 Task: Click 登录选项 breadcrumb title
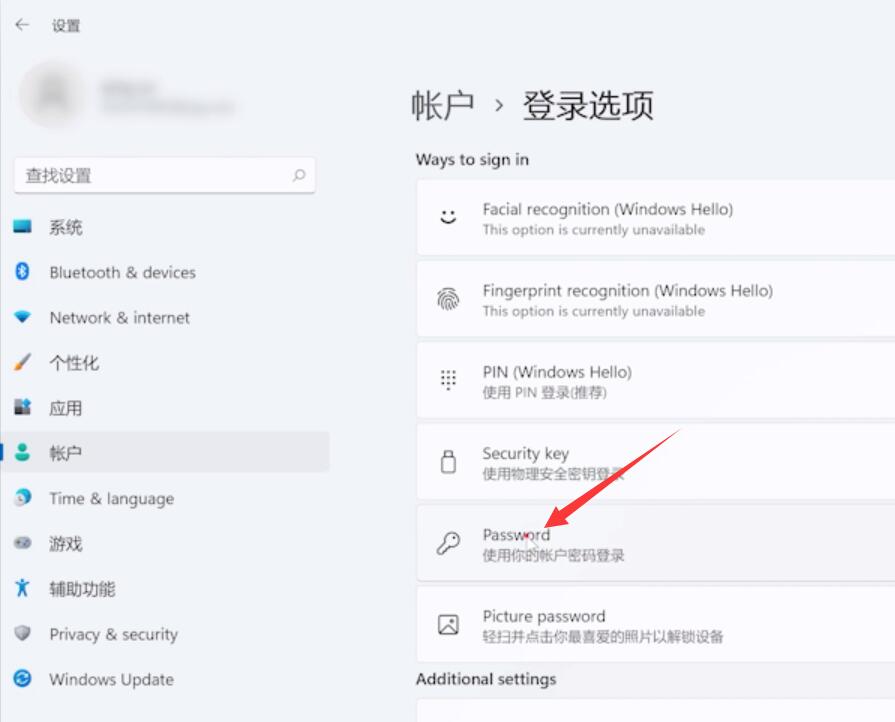point(588,106)
